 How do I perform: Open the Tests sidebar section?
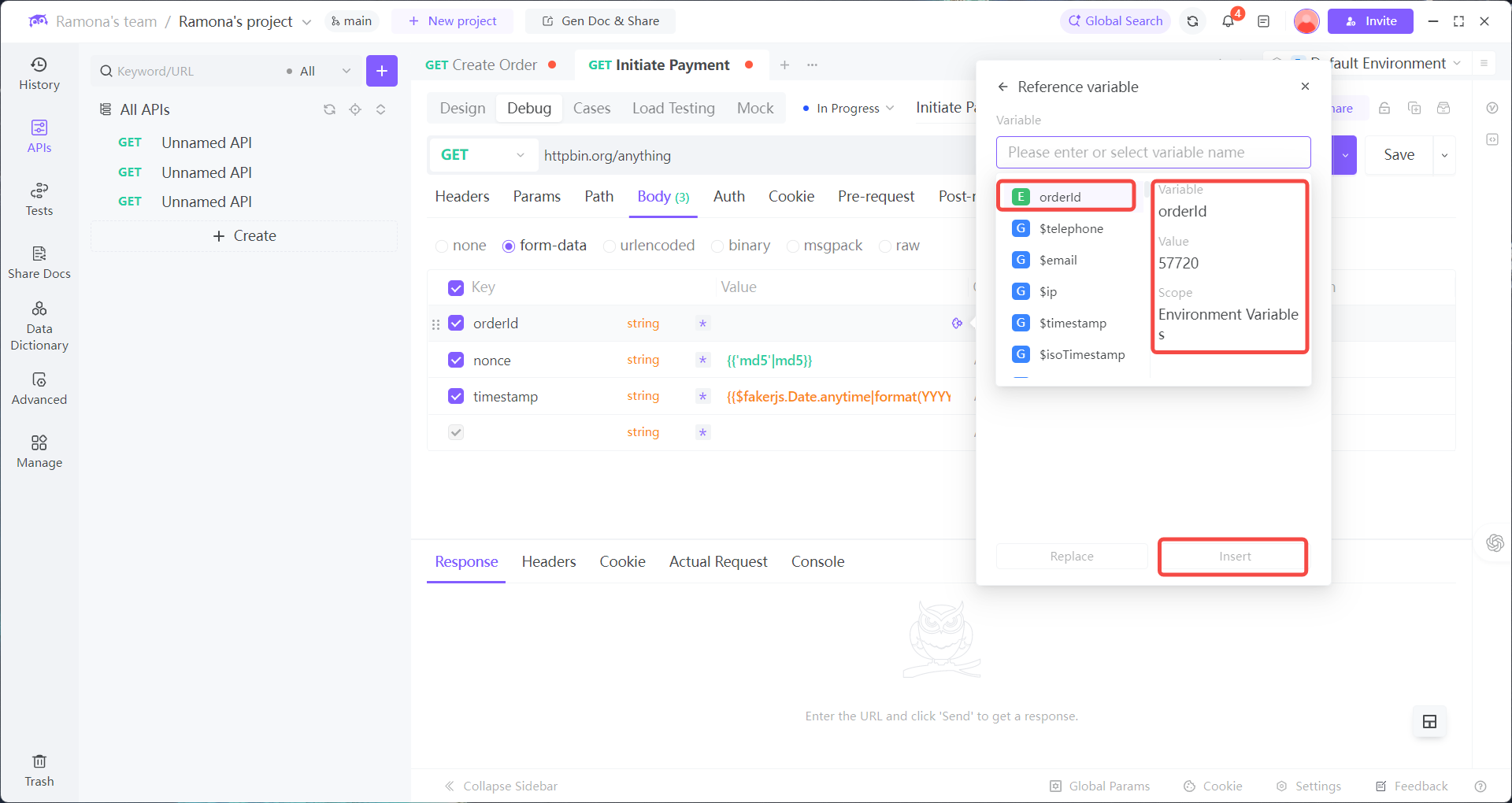39,200
